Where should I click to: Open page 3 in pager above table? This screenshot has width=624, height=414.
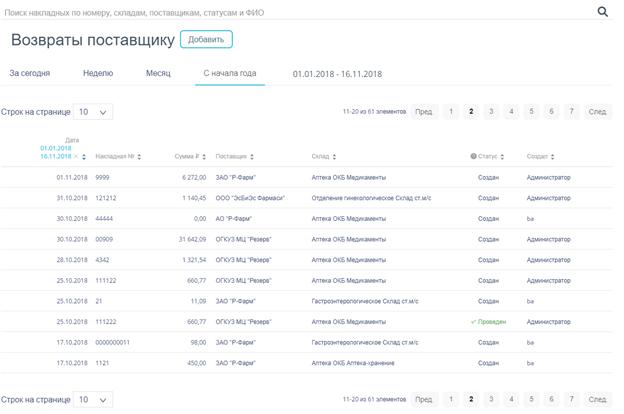[491, 111]
